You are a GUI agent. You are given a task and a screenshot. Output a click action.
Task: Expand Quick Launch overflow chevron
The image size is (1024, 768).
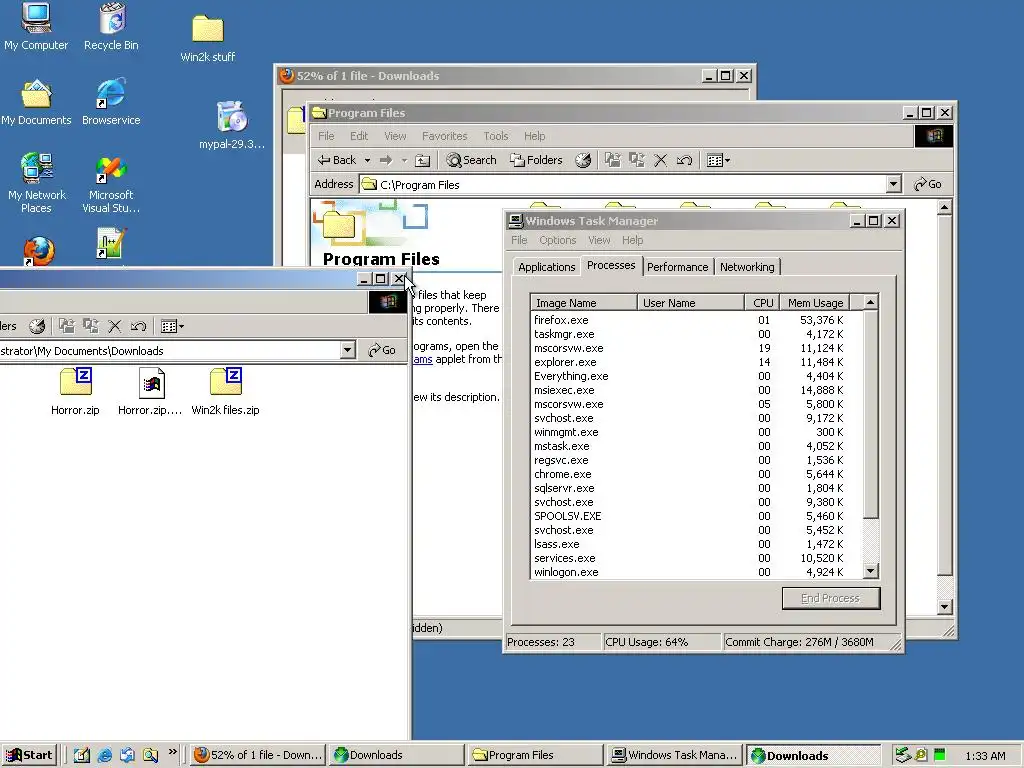point(172,752)
